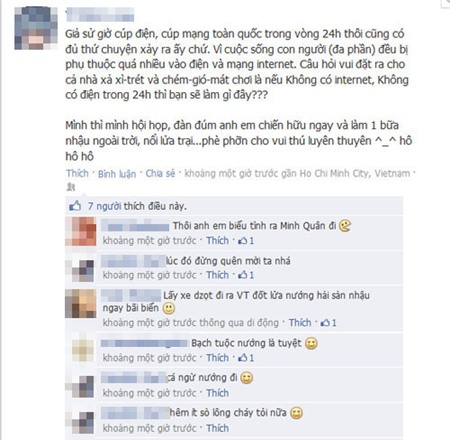Click the audience icon below the post's Thích link
Screen dimensions: 450x440
pos(71,187)
